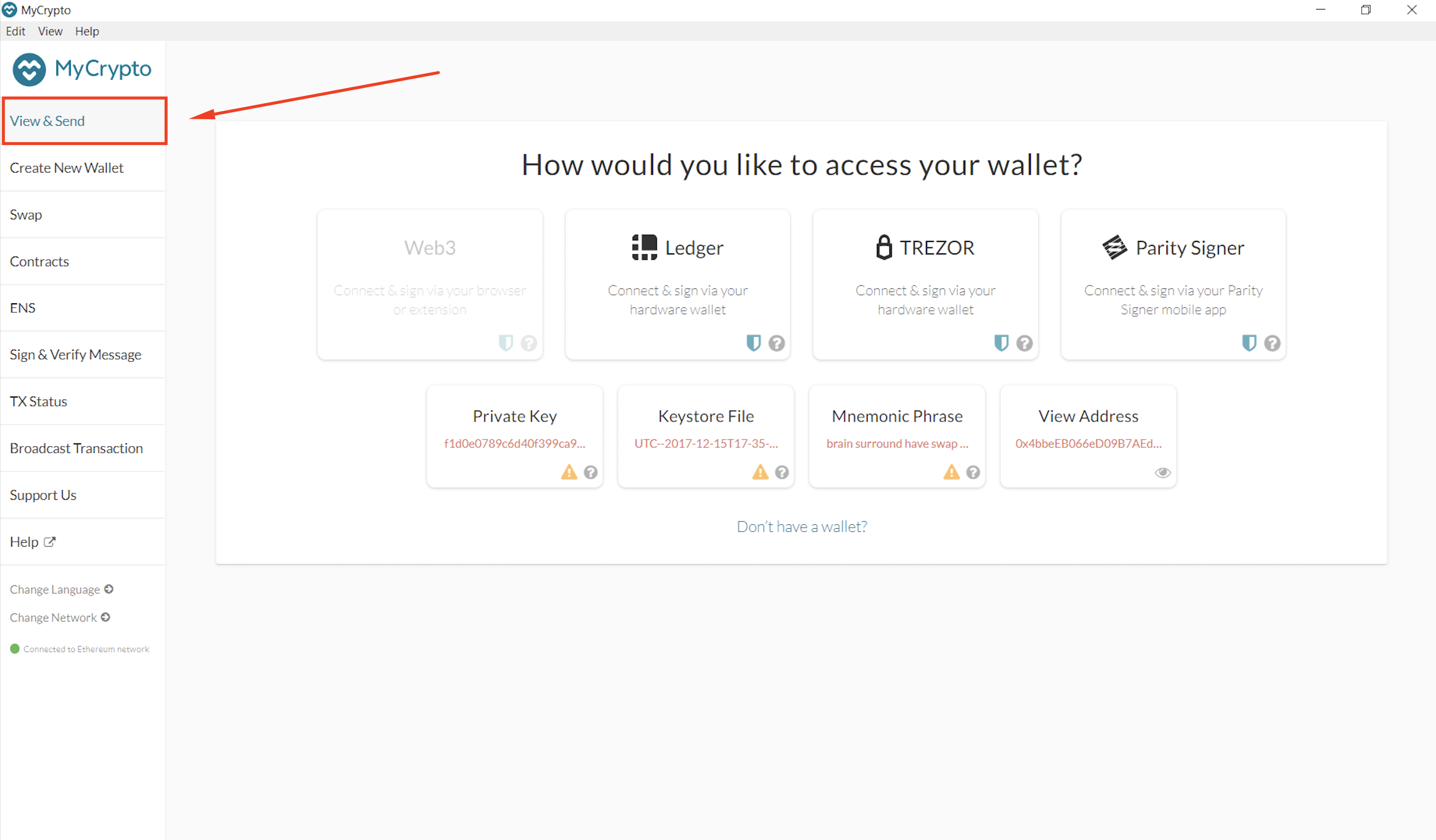1436x840 pixels.
Task: Open the Swap section
Action: (83, 214)
